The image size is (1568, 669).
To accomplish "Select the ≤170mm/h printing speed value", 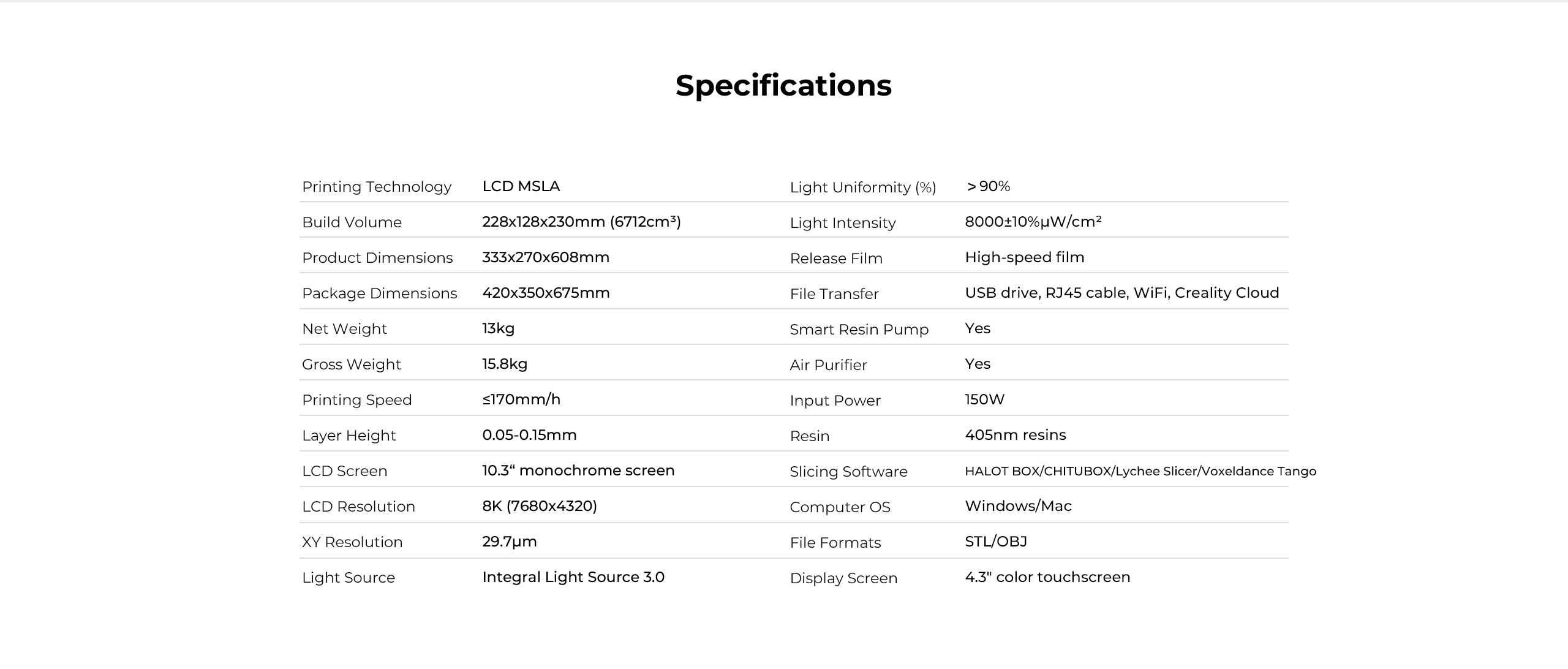I will [521, 399].
